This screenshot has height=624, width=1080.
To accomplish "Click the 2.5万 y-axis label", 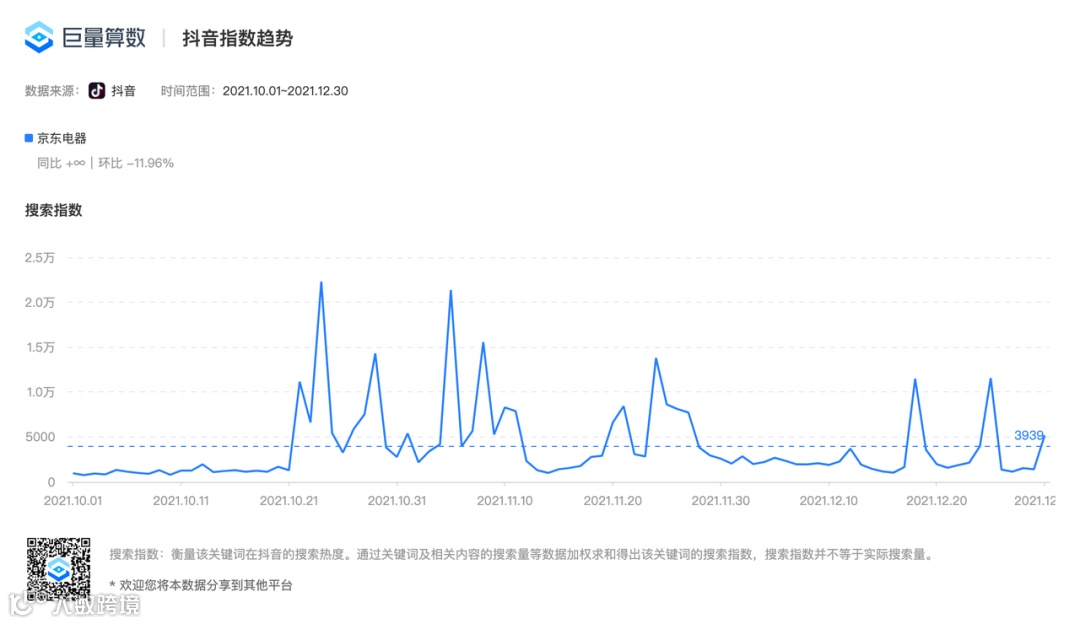I will pyautogui.click(x=40, y=258).
